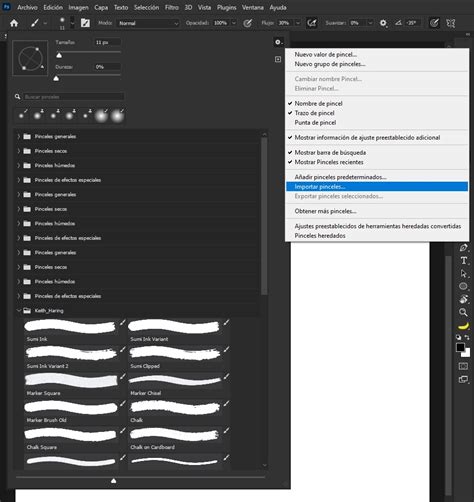The image size is (474, 502).
Task: Open the tool preset arrow beside Brush icon
Action: pos(45,23)
